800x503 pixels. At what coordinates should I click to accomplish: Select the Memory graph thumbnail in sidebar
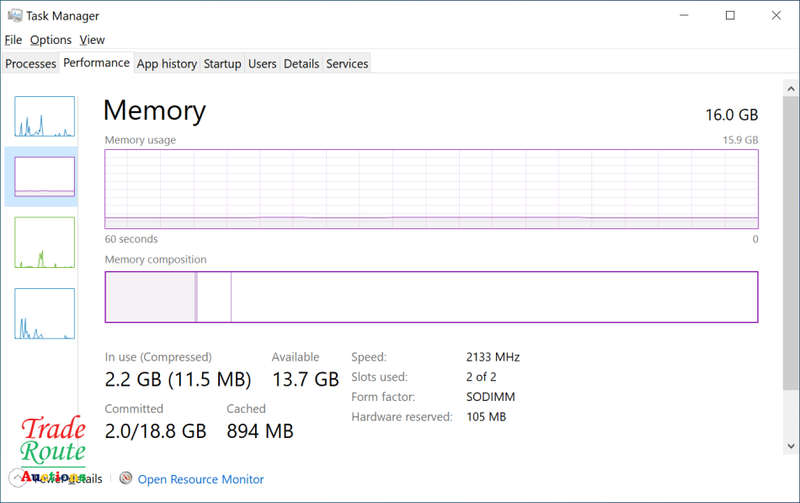point(44,176)
